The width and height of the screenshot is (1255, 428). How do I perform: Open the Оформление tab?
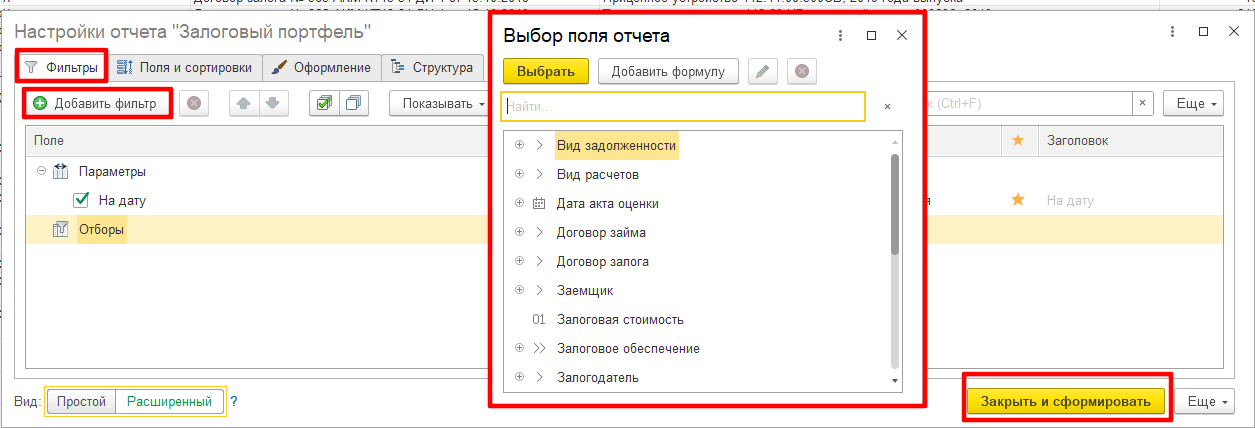pos(322,68)
